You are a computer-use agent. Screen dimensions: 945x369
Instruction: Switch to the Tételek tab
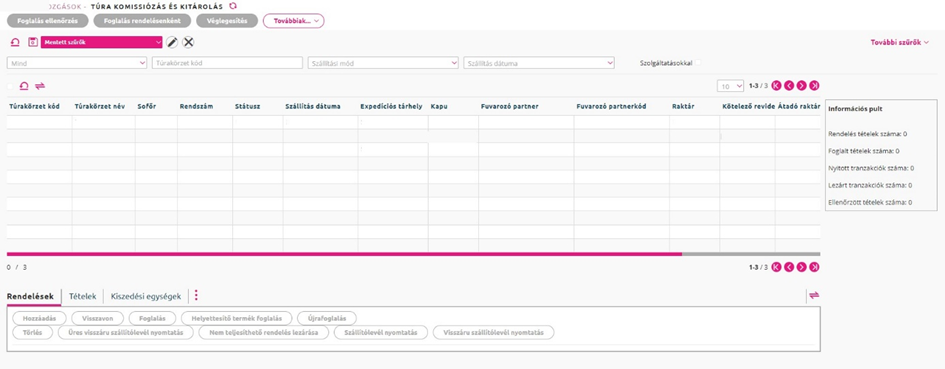[x=83, y=296]
